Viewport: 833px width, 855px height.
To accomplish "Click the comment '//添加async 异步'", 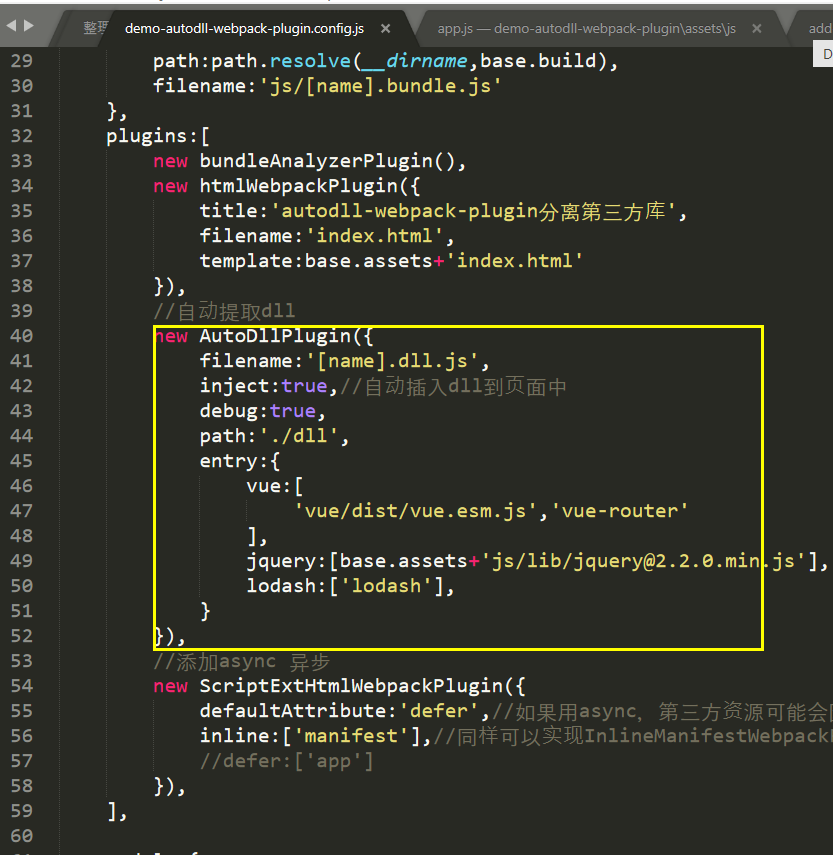I will pyautogui.click(x=242, y=661).
